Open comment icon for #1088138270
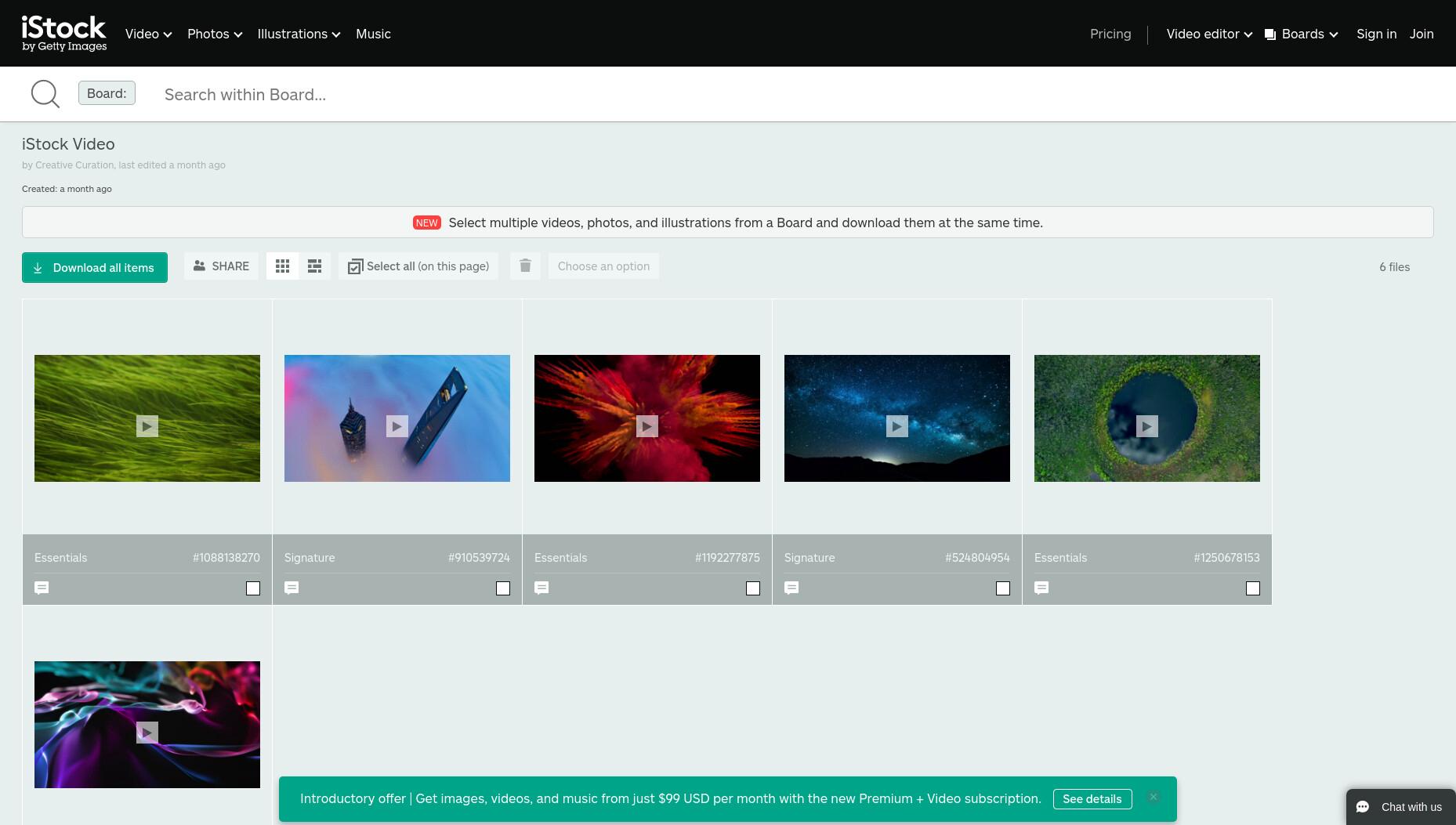The image size is (1456, 825). click(x=42, y=588)
